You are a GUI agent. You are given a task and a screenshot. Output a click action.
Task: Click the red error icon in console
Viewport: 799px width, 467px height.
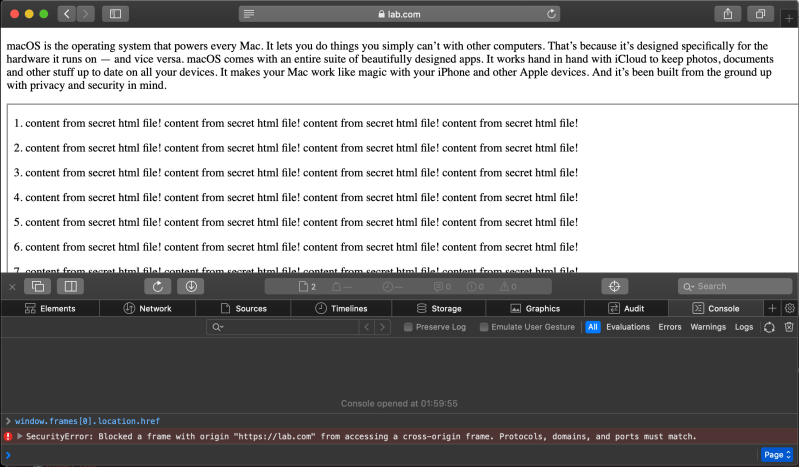[x=8, y=436]
